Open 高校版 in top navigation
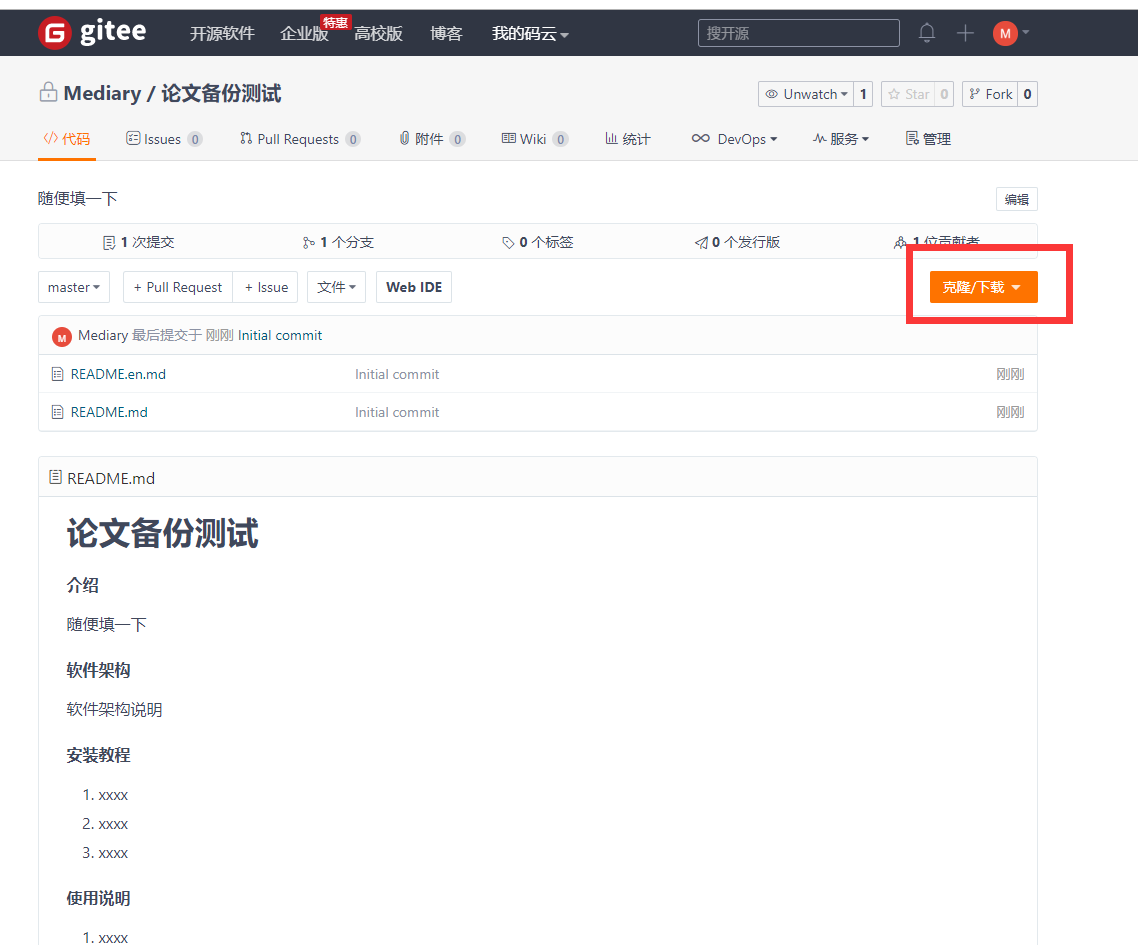Viewport: 1138px width, 945px height. point(378,33)
